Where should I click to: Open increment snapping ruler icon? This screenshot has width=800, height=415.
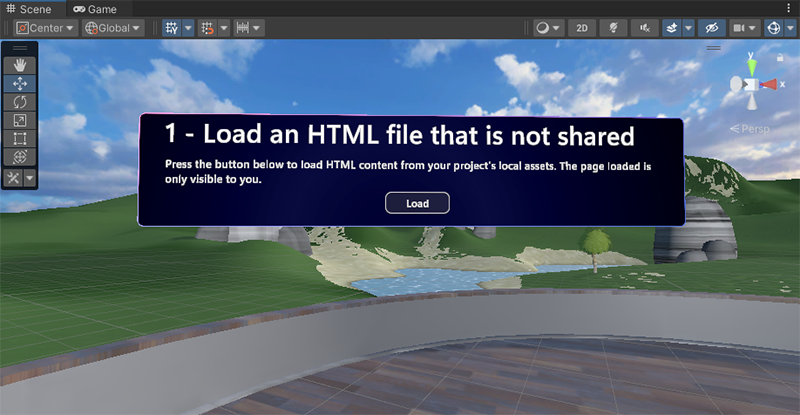pos(243,28)
